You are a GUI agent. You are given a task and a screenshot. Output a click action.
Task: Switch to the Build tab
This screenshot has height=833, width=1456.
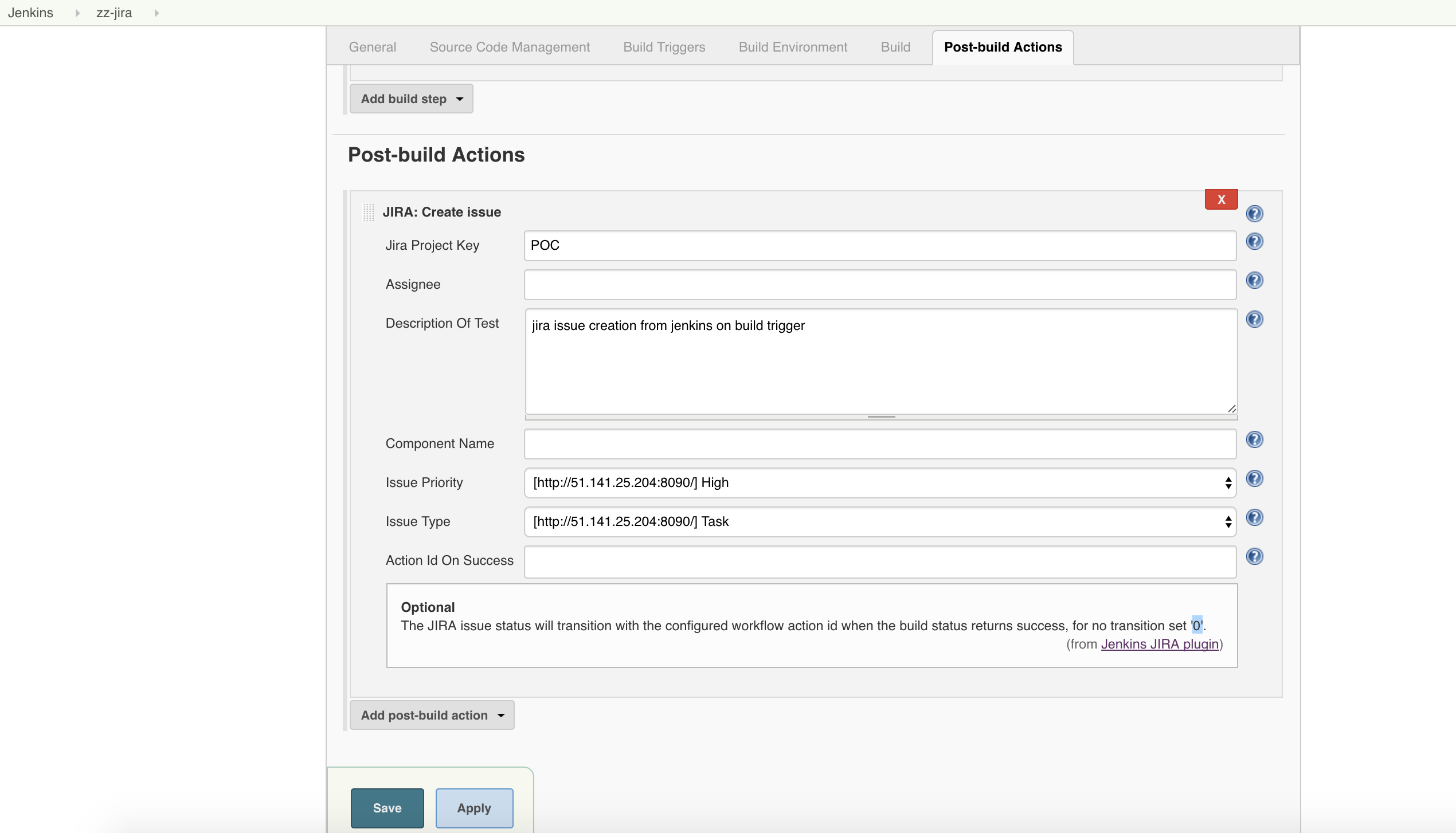[896, 46]
